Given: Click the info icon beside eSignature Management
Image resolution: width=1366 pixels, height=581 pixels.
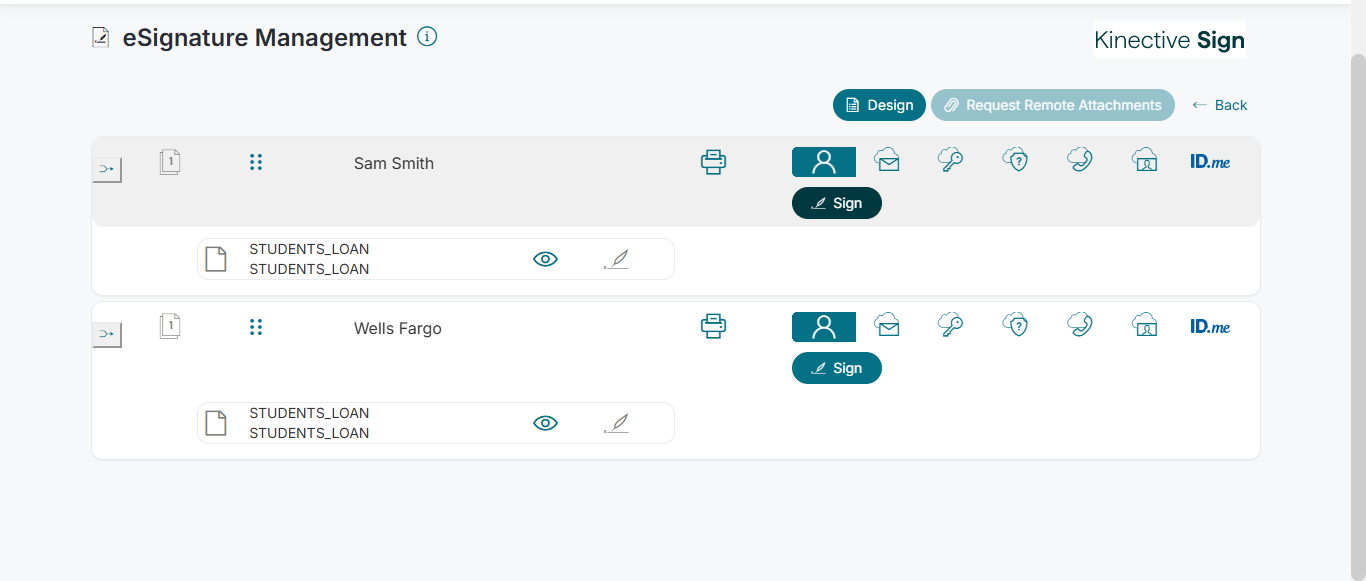Looking at the screenshot, I should pos(427,37).
